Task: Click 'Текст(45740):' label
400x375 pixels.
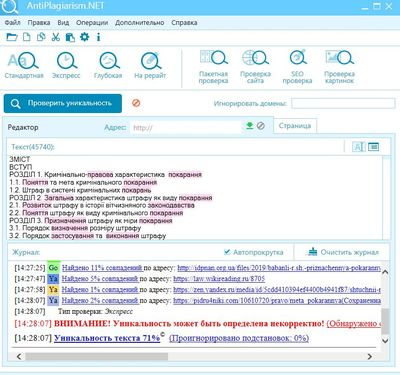Action: coord(33,147)
